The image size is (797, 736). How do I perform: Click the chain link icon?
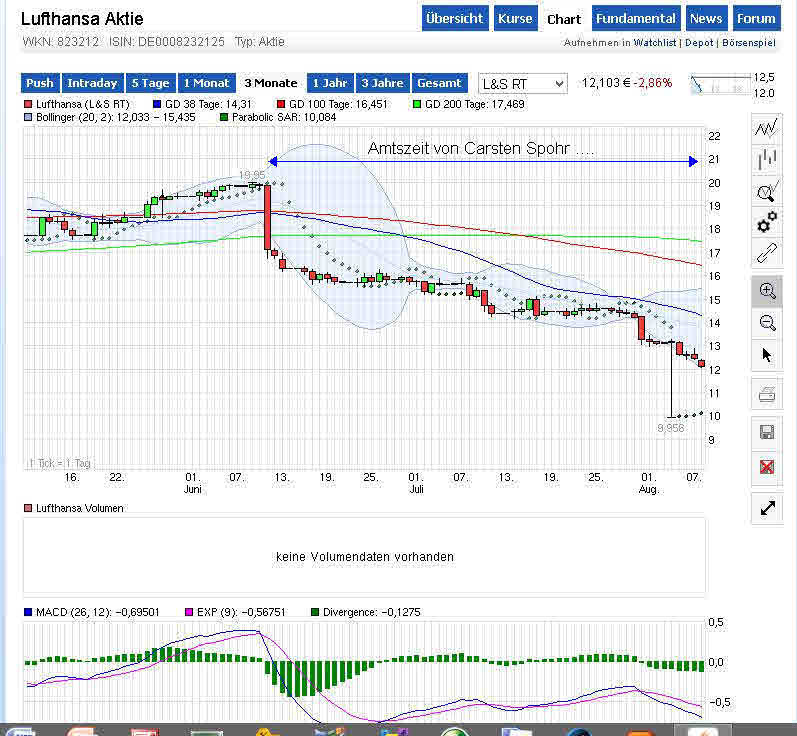[767, 253]
